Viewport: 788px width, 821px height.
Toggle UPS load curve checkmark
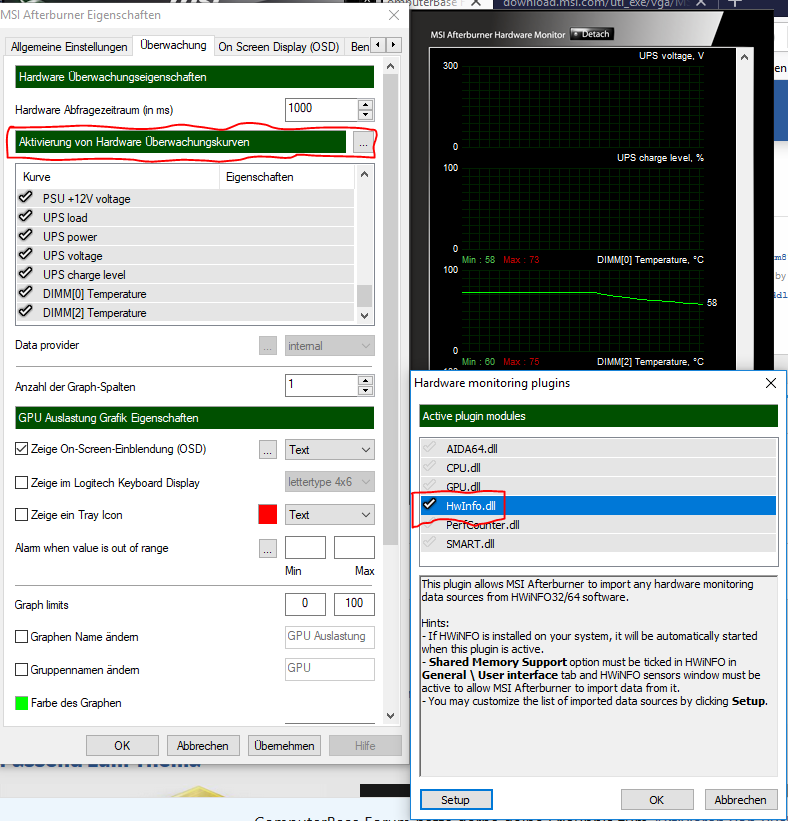[x=25, y=217]
